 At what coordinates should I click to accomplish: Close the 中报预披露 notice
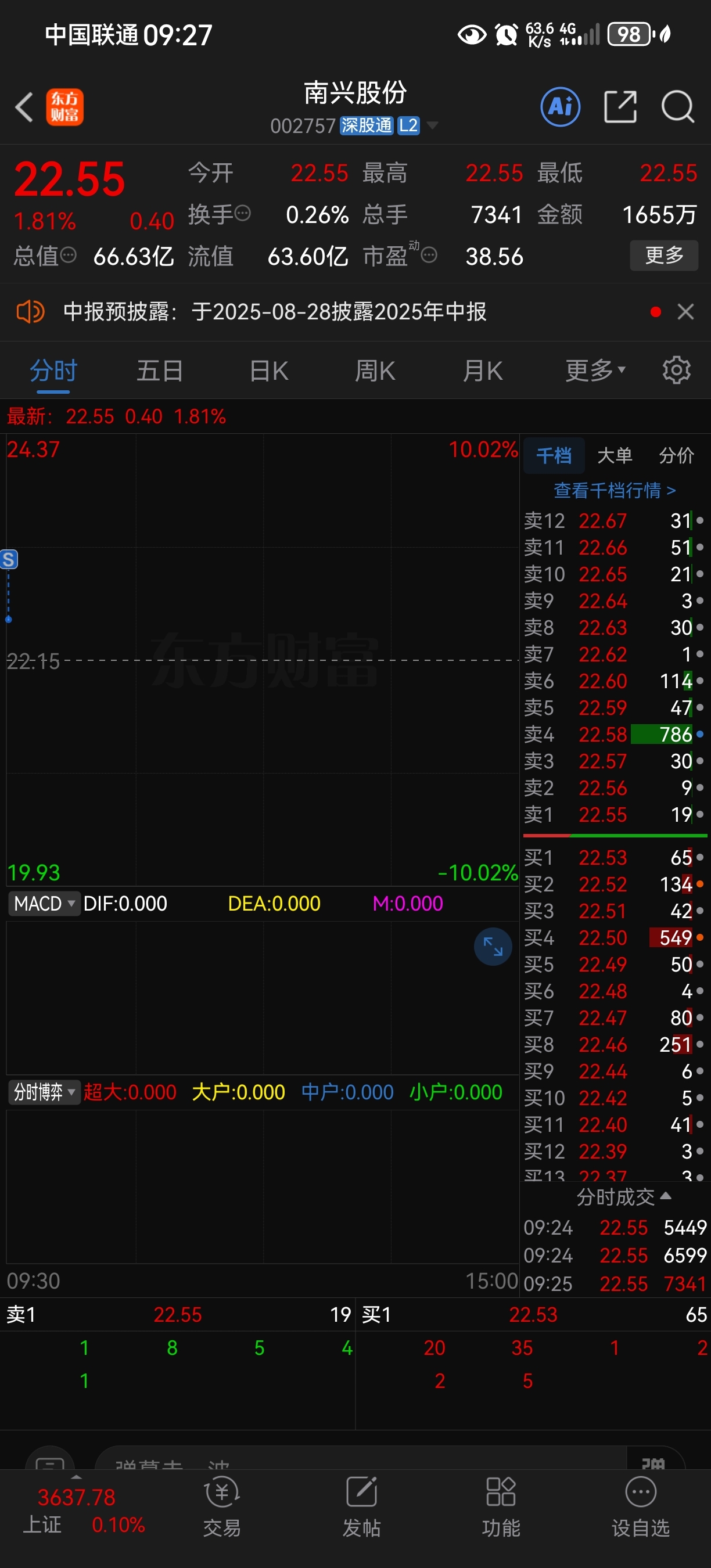pyautogui.click(x=685, y=312)
